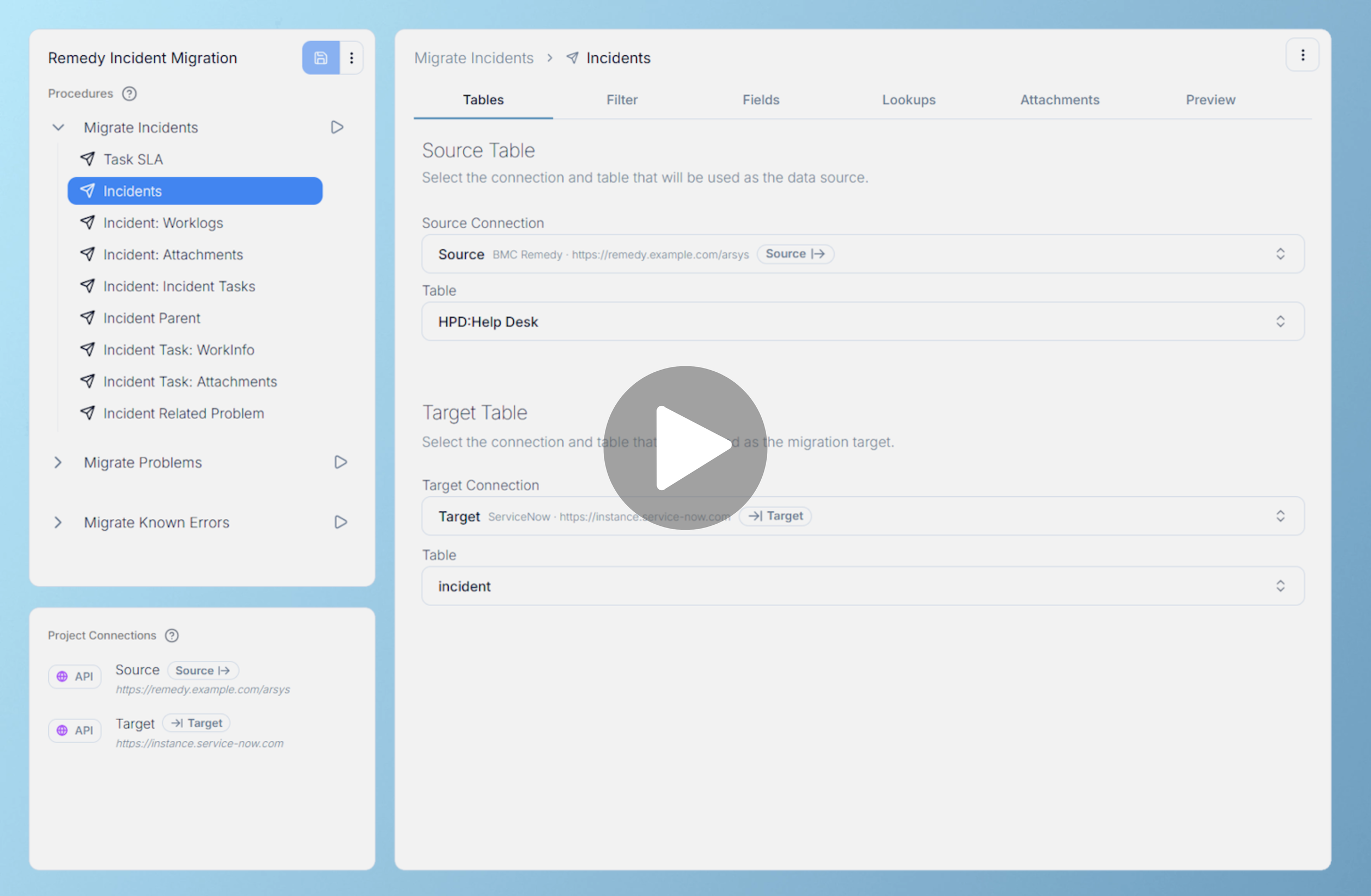Click the breadcrumb paper plane icon
The height and width of the screenshot is (896, 1371).
572,58
